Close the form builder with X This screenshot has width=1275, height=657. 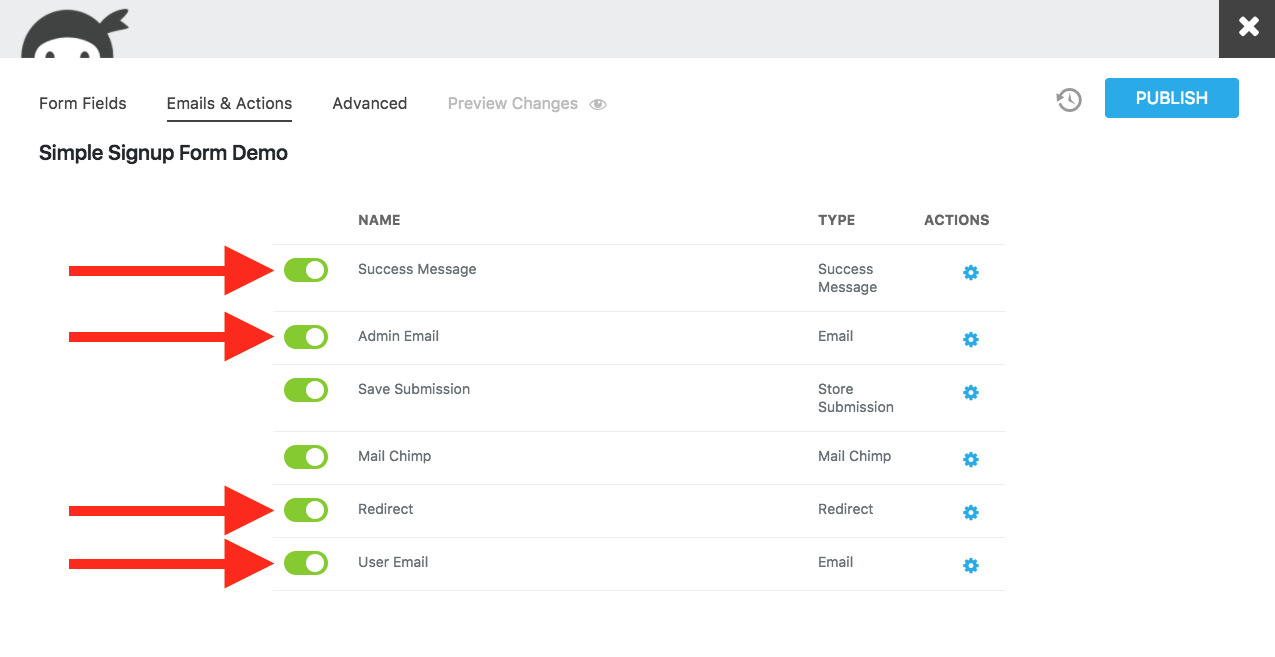pyautogui.click(x=1248, y=28)
